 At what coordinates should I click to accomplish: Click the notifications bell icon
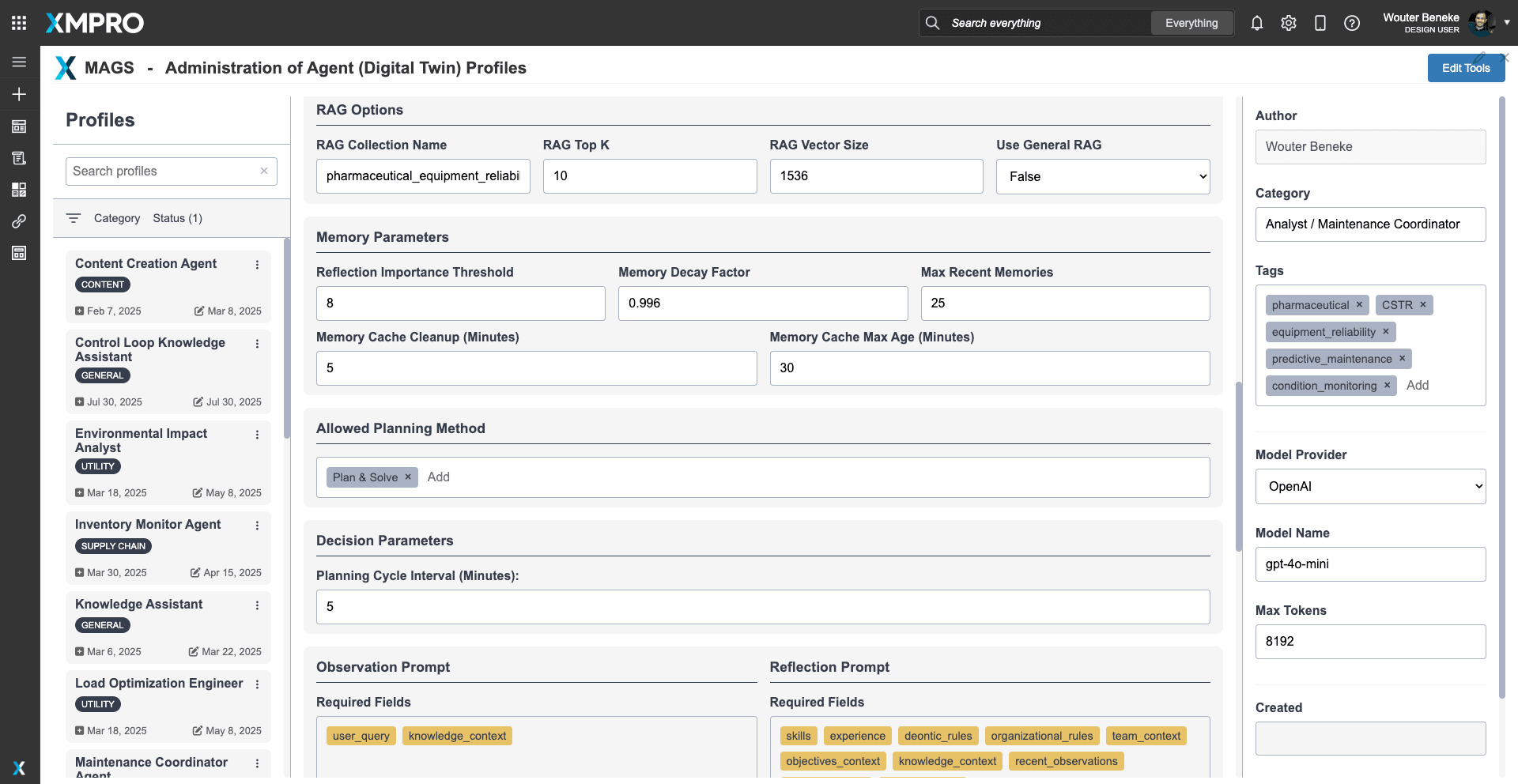point(1256,23)
